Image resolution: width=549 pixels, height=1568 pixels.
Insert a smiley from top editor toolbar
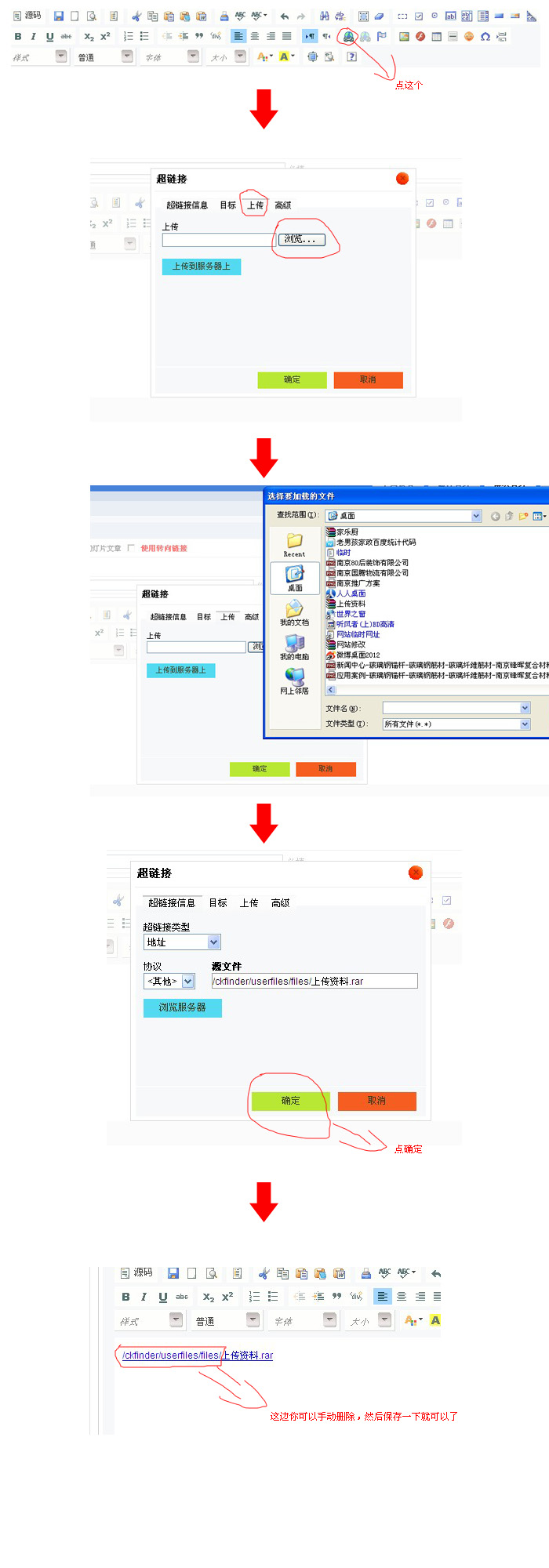[x=469, y=36]
